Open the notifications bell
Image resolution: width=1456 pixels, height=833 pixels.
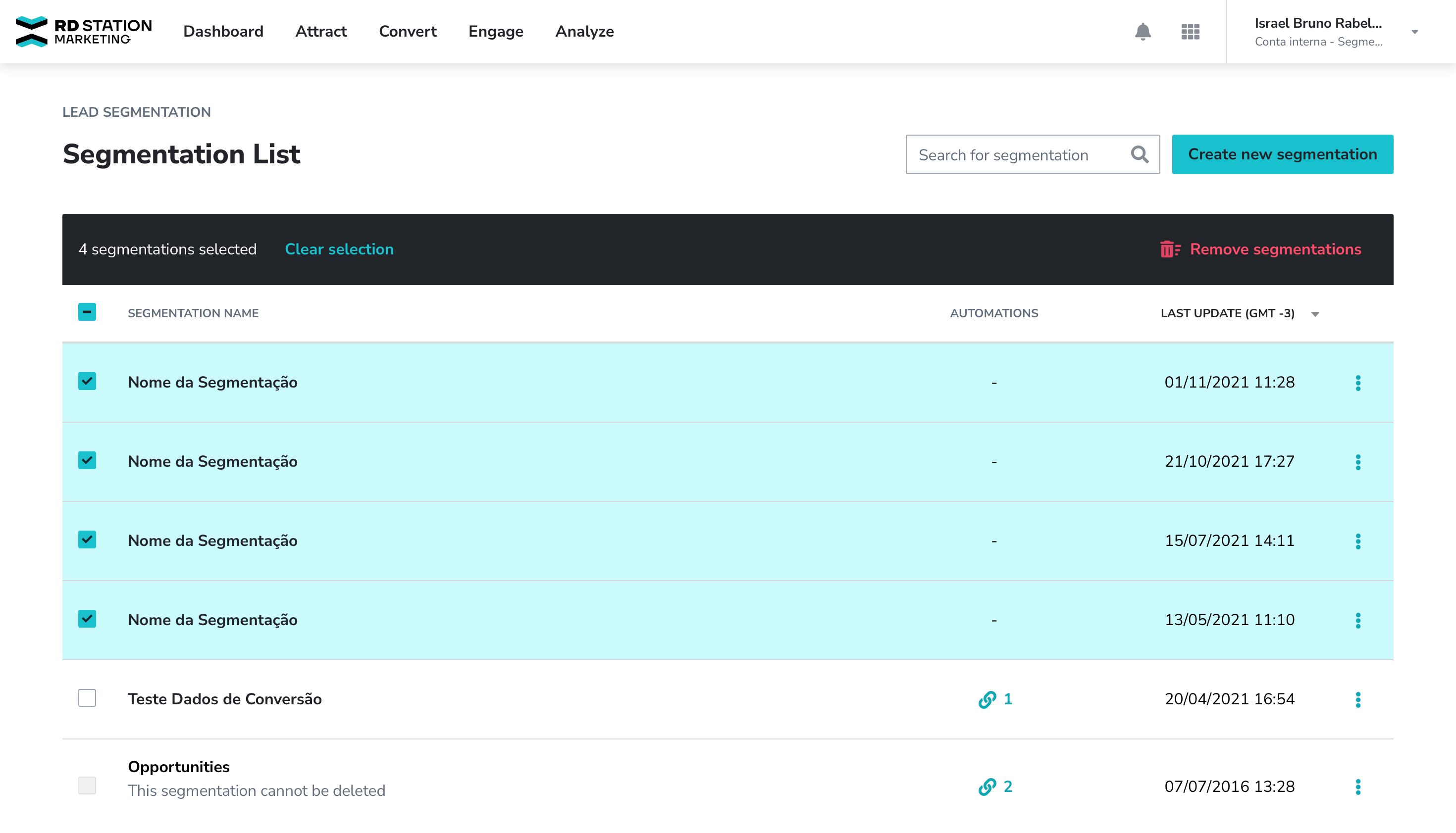click(x=1143, y=32)
